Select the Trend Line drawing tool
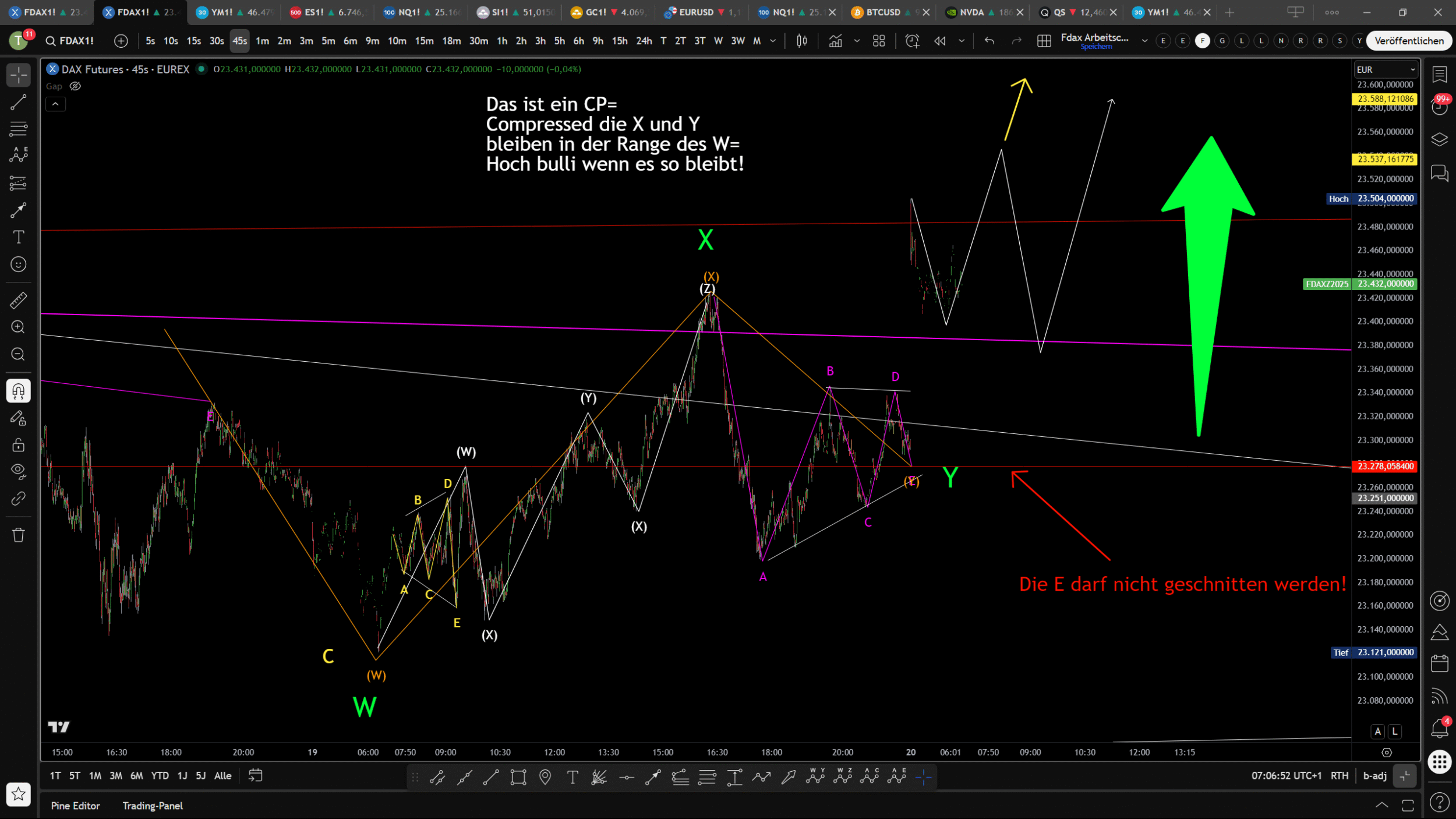This screenshot has height=819, width=1456. (18, 103)
